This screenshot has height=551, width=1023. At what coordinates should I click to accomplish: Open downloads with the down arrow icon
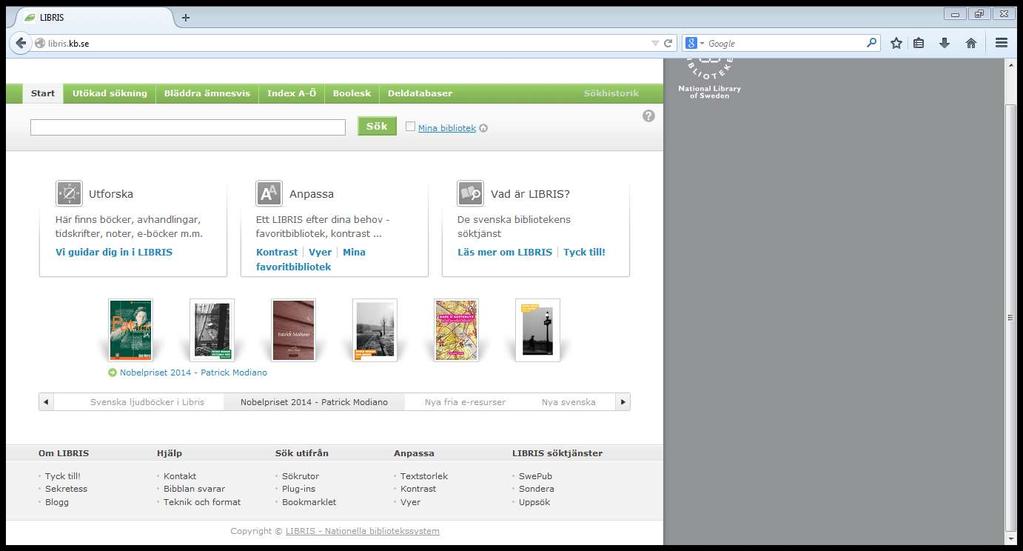point(944,43)
